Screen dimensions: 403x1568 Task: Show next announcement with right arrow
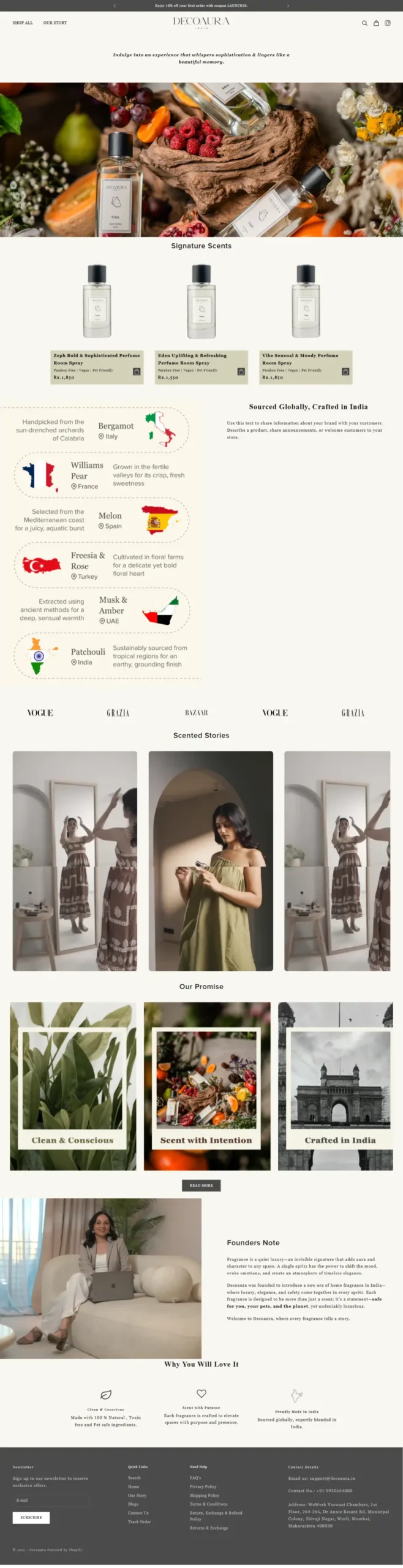[288, 6]
